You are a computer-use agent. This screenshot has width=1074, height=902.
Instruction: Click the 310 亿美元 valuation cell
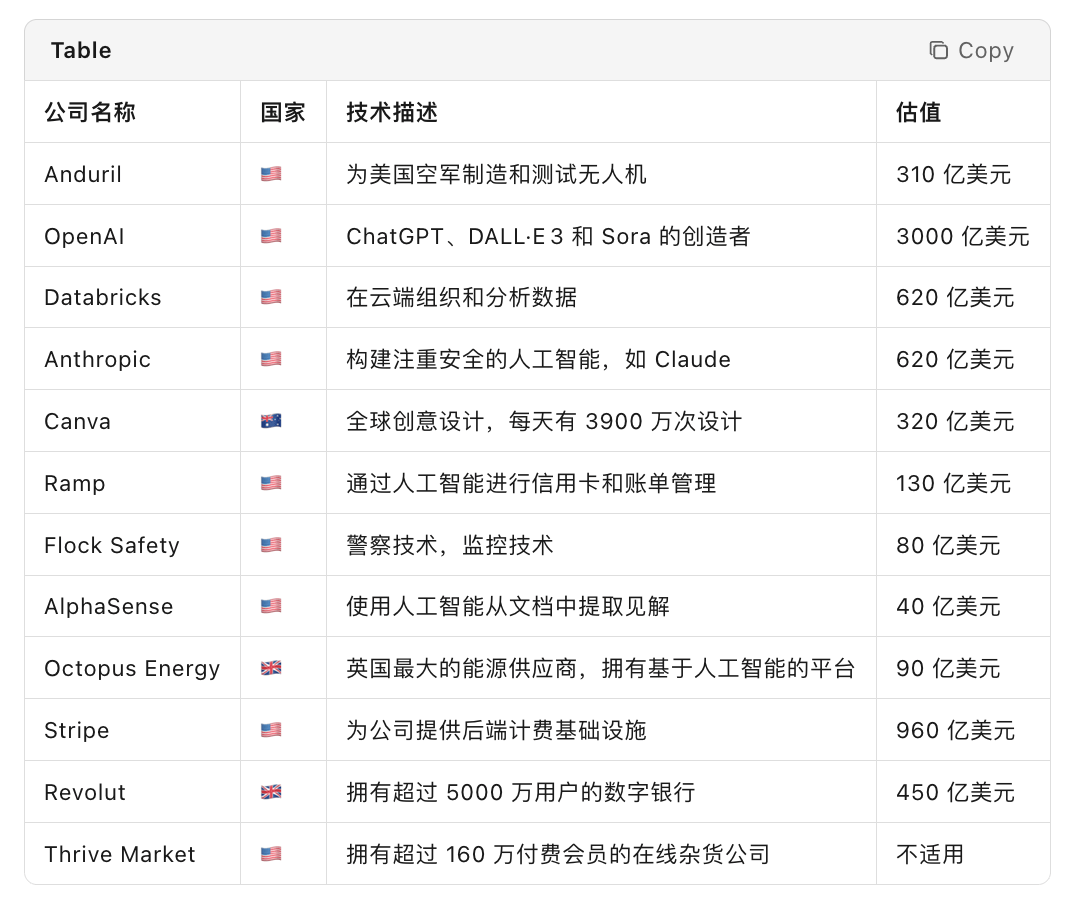click(x=963, y=174)
